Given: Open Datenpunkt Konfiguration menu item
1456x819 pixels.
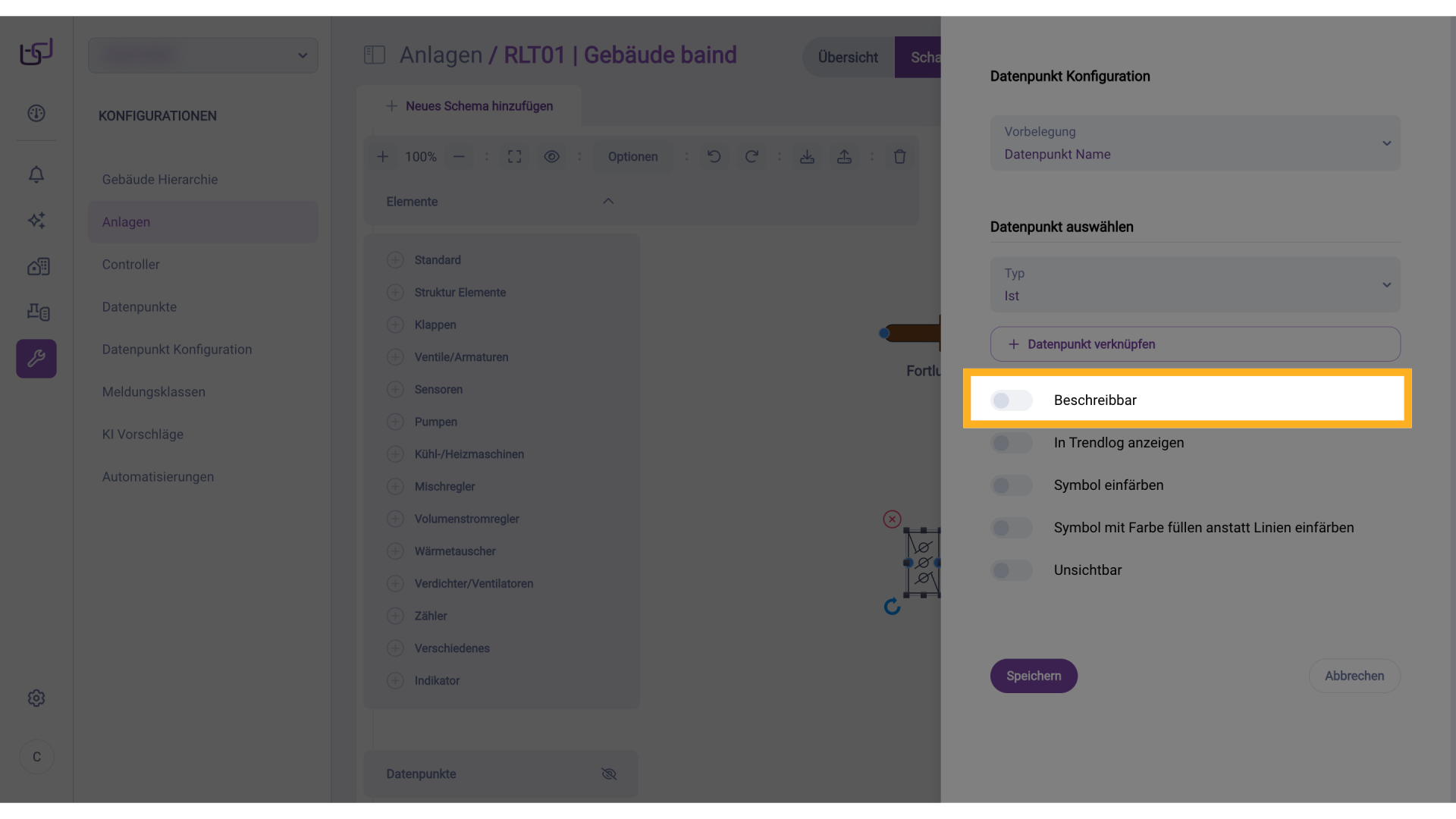Looking at the screenshot, I should click(177, 350).
